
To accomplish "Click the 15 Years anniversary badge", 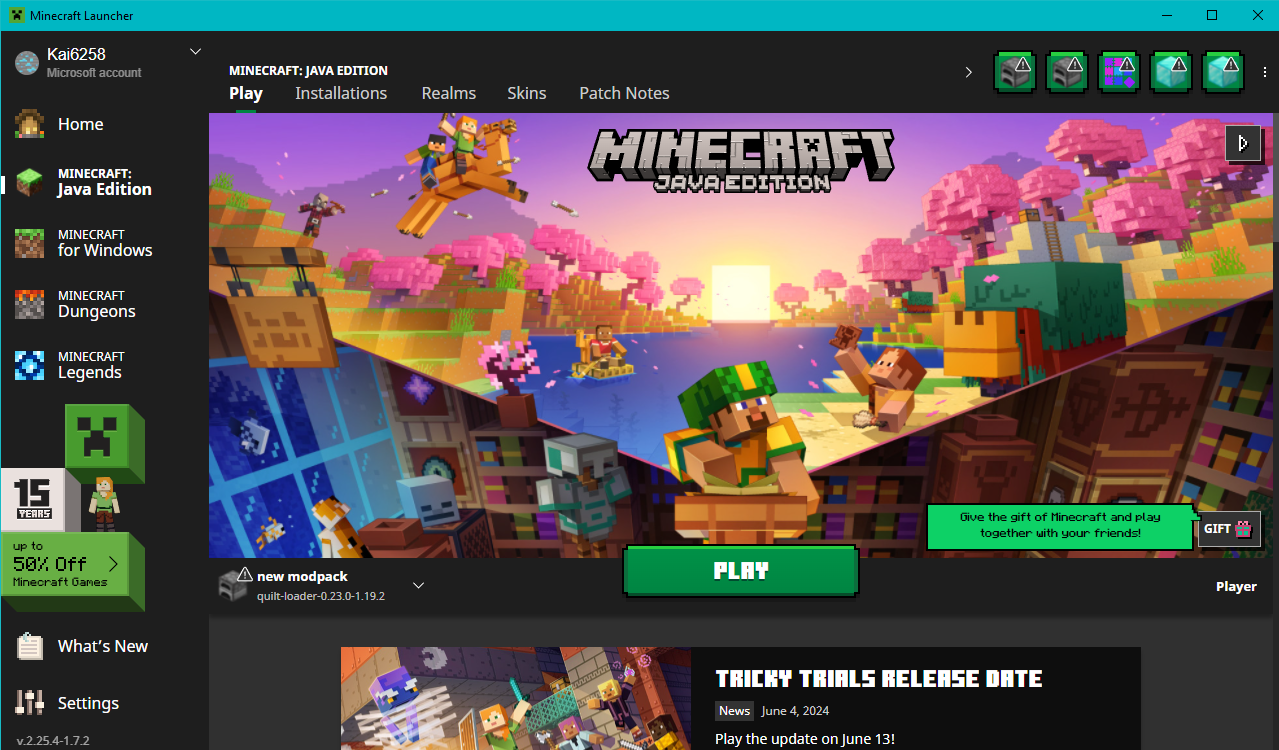I will 32,500.
